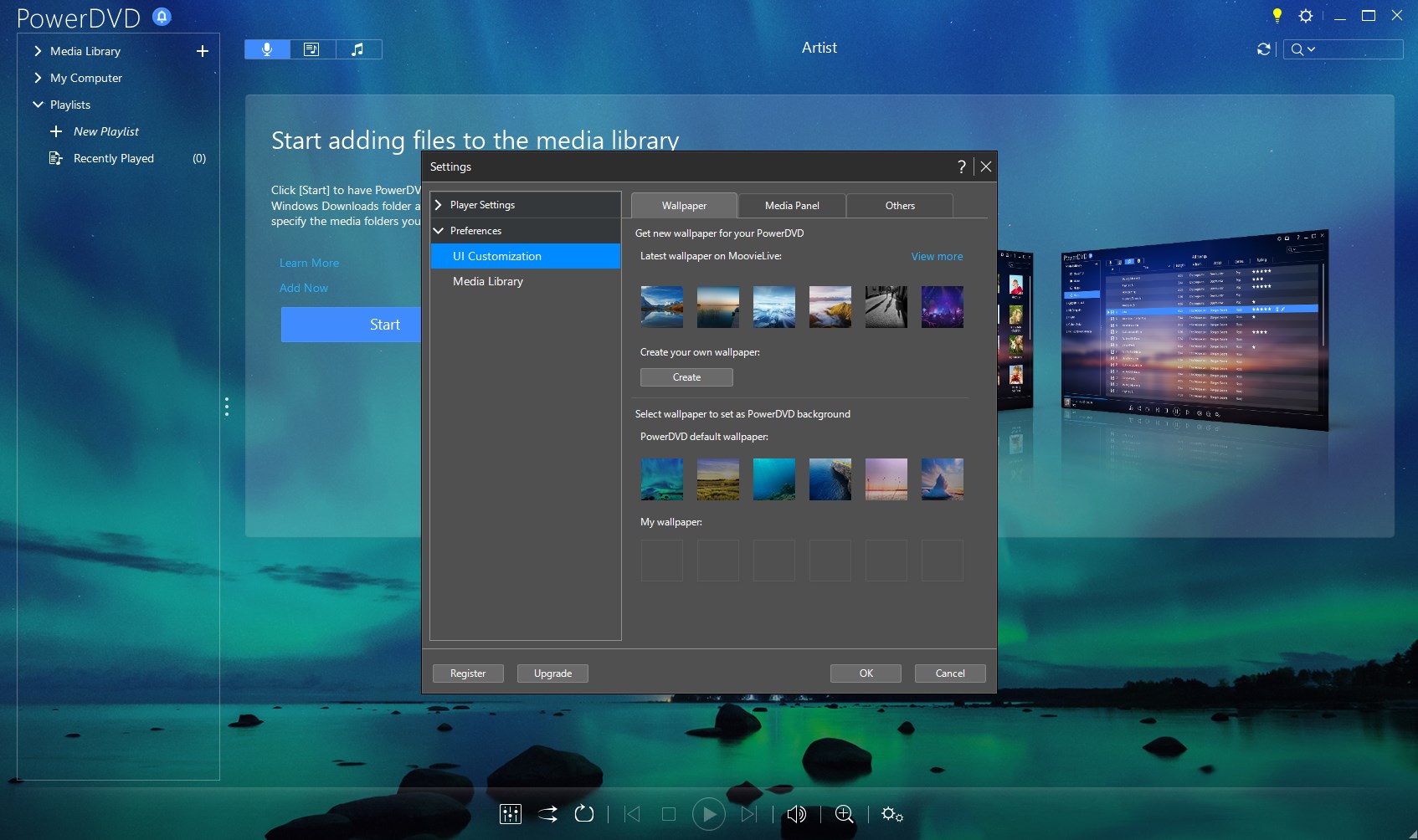1418x840 pixels.
Task: Add media using plus icon beside Media Library
Action: click(202, 51)
